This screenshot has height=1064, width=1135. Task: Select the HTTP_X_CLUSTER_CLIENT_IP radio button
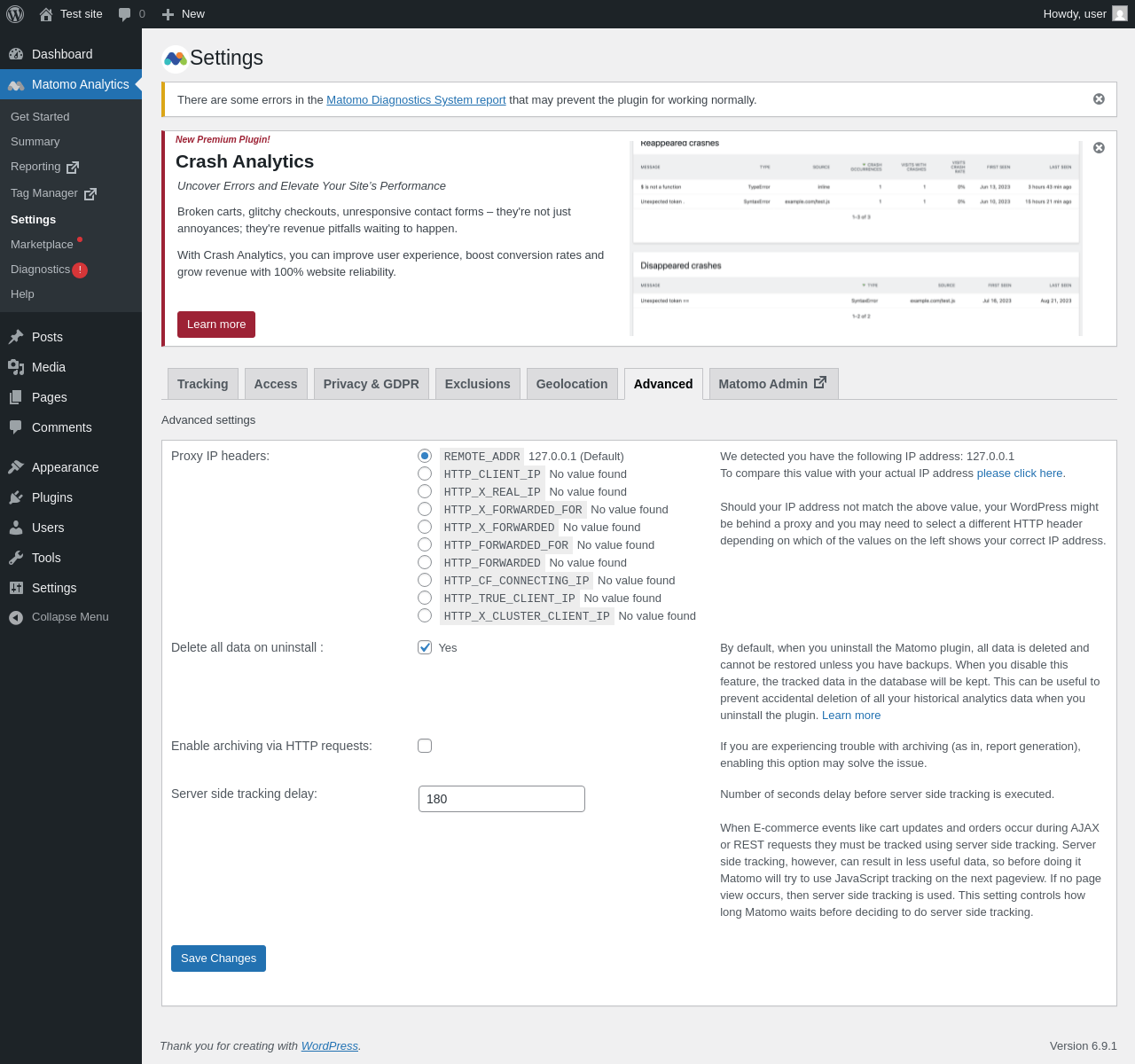(x=425, y=615)
